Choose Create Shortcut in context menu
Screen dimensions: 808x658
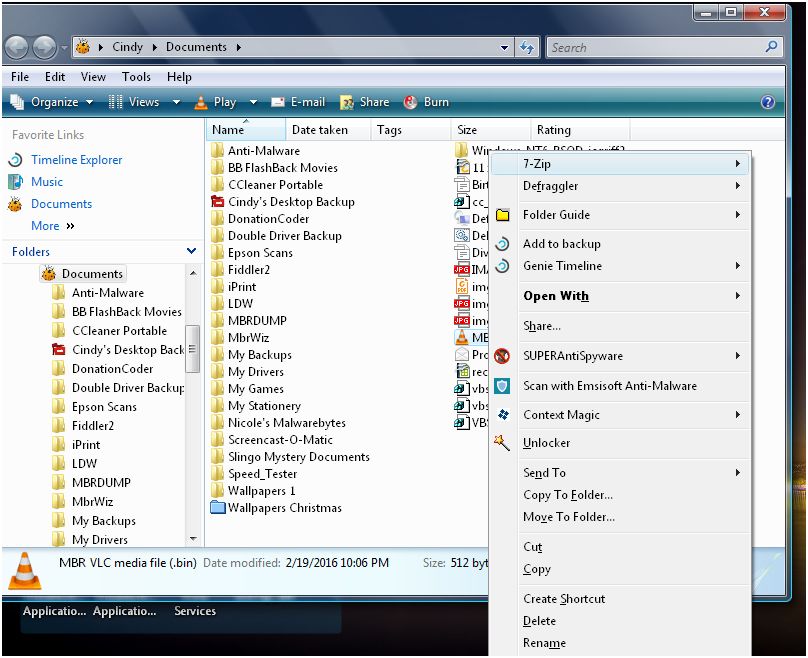tap(620, 599)
